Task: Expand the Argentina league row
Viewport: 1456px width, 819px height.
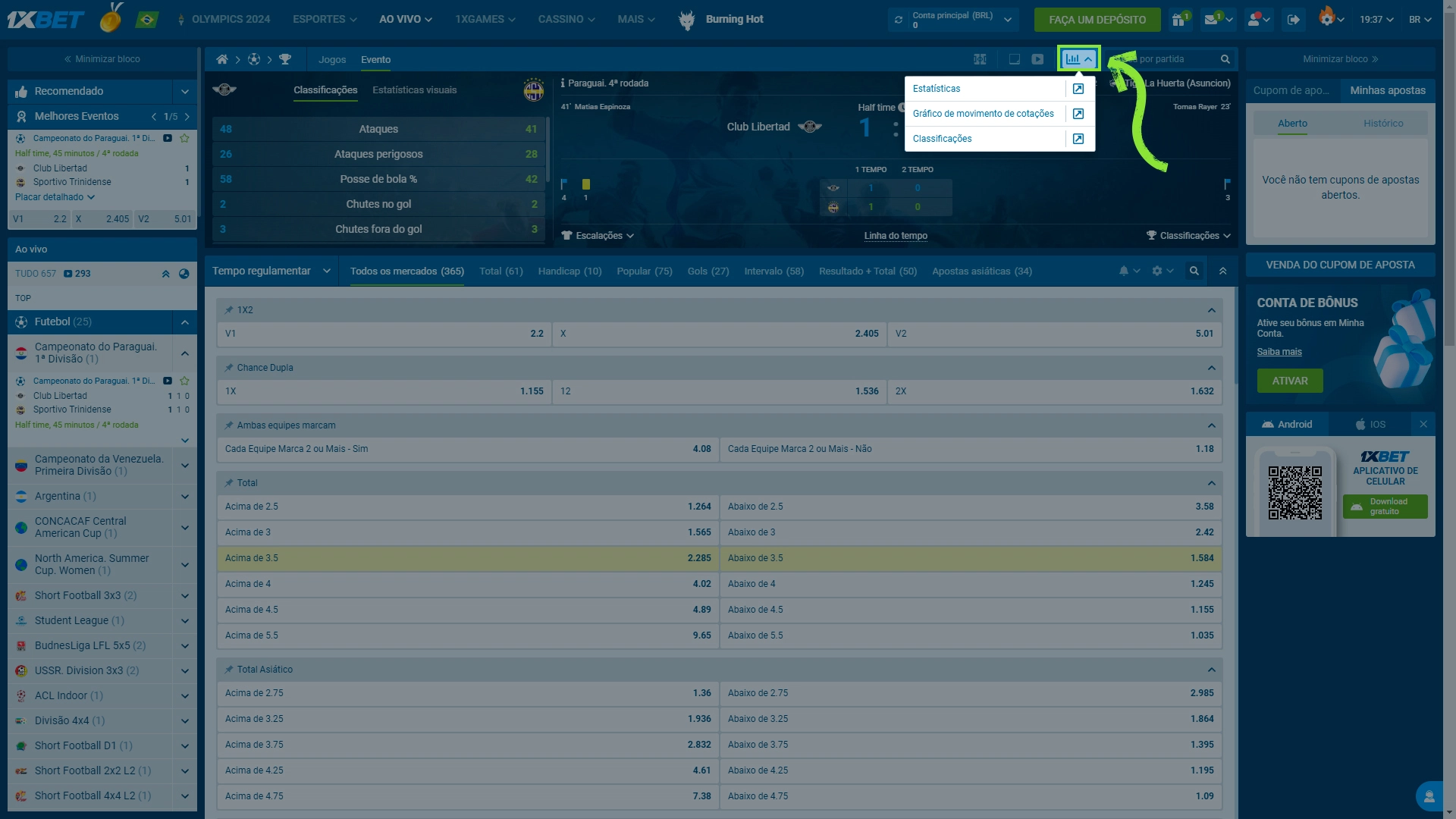Action: [184, 497]
